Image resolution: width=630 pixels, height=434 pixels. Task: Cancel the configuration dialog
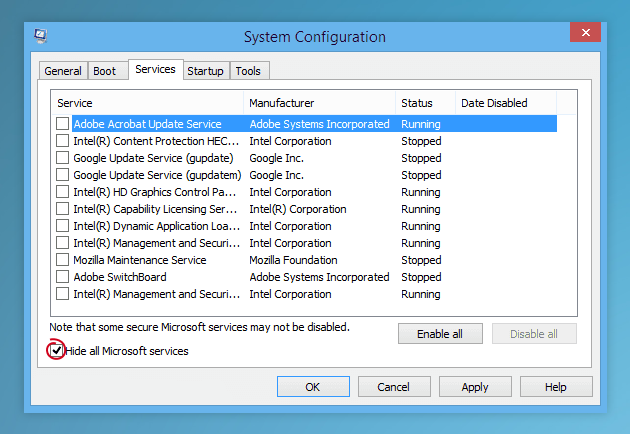click(394, 387)
